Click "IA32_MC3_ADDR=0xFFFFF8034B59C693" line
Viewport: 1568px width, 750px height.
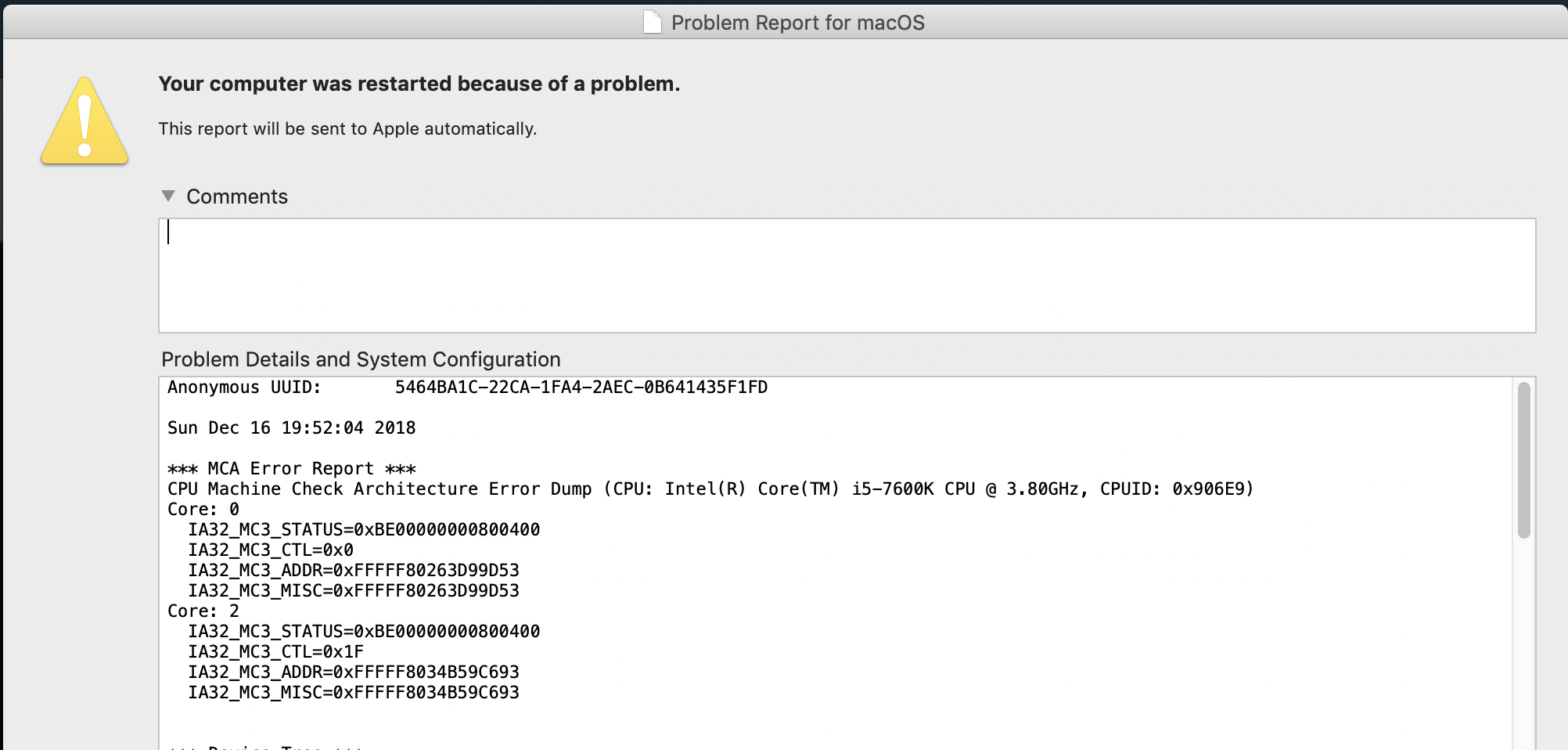pos(354,672)
